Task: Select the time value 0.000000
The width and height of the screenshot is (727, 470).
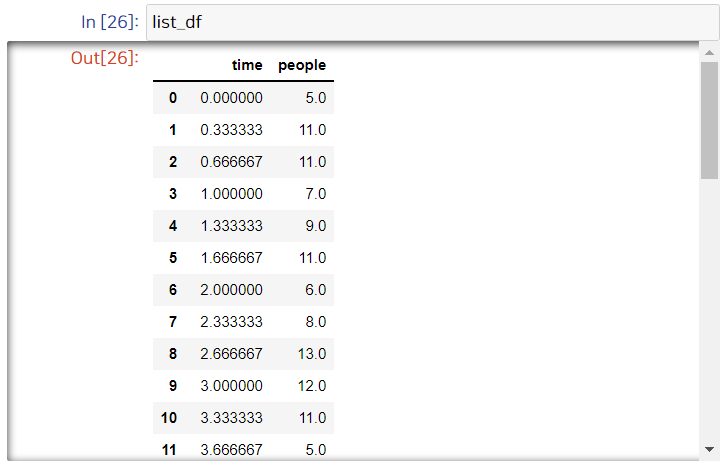Action: click(231, 98)
